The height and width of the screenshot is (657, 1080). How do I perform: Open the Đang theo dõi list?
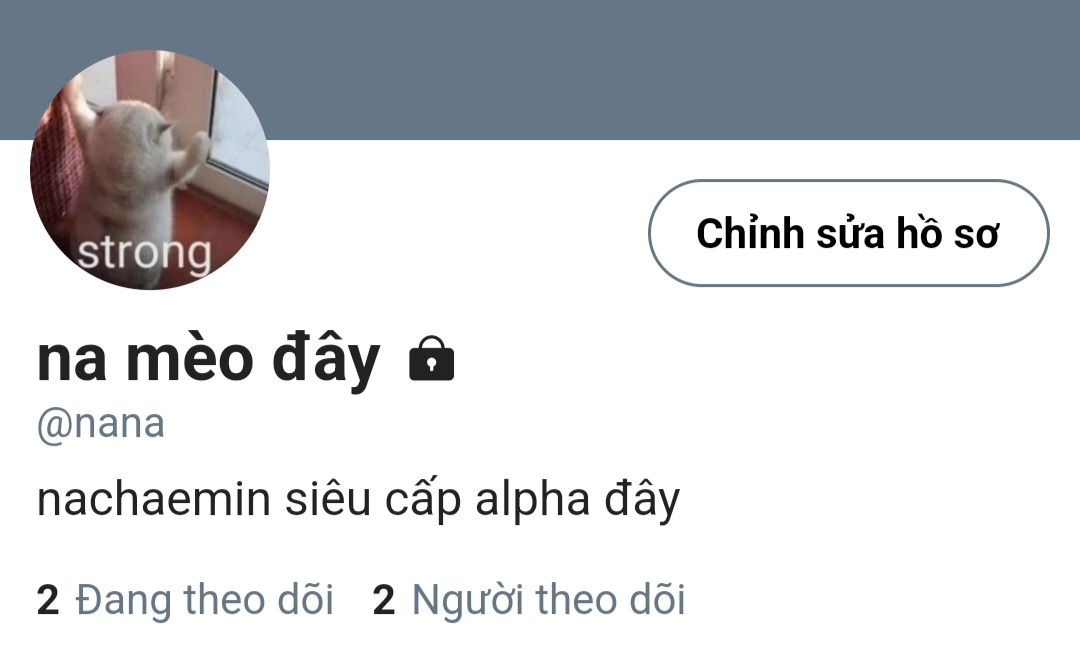click(204, 599)
